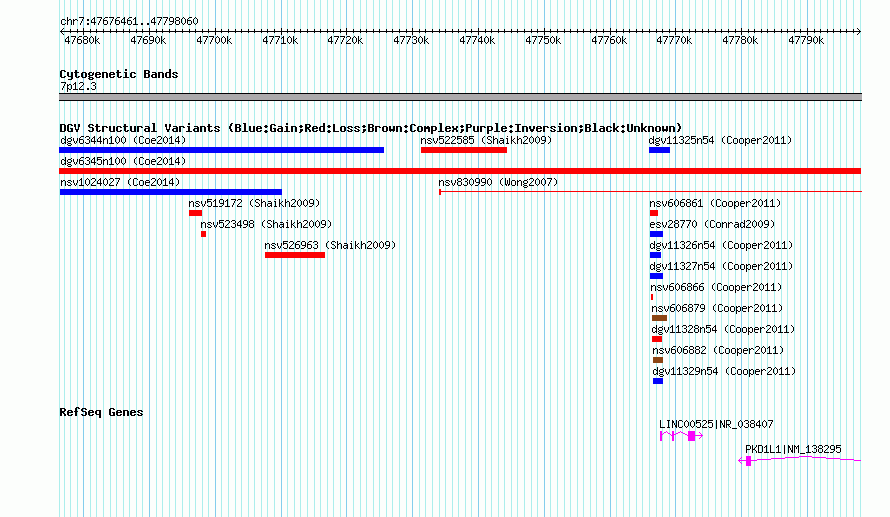Select the red nsv606861 loss marker
The width and height of the screenshot is (890, 517).
[654, 213]
